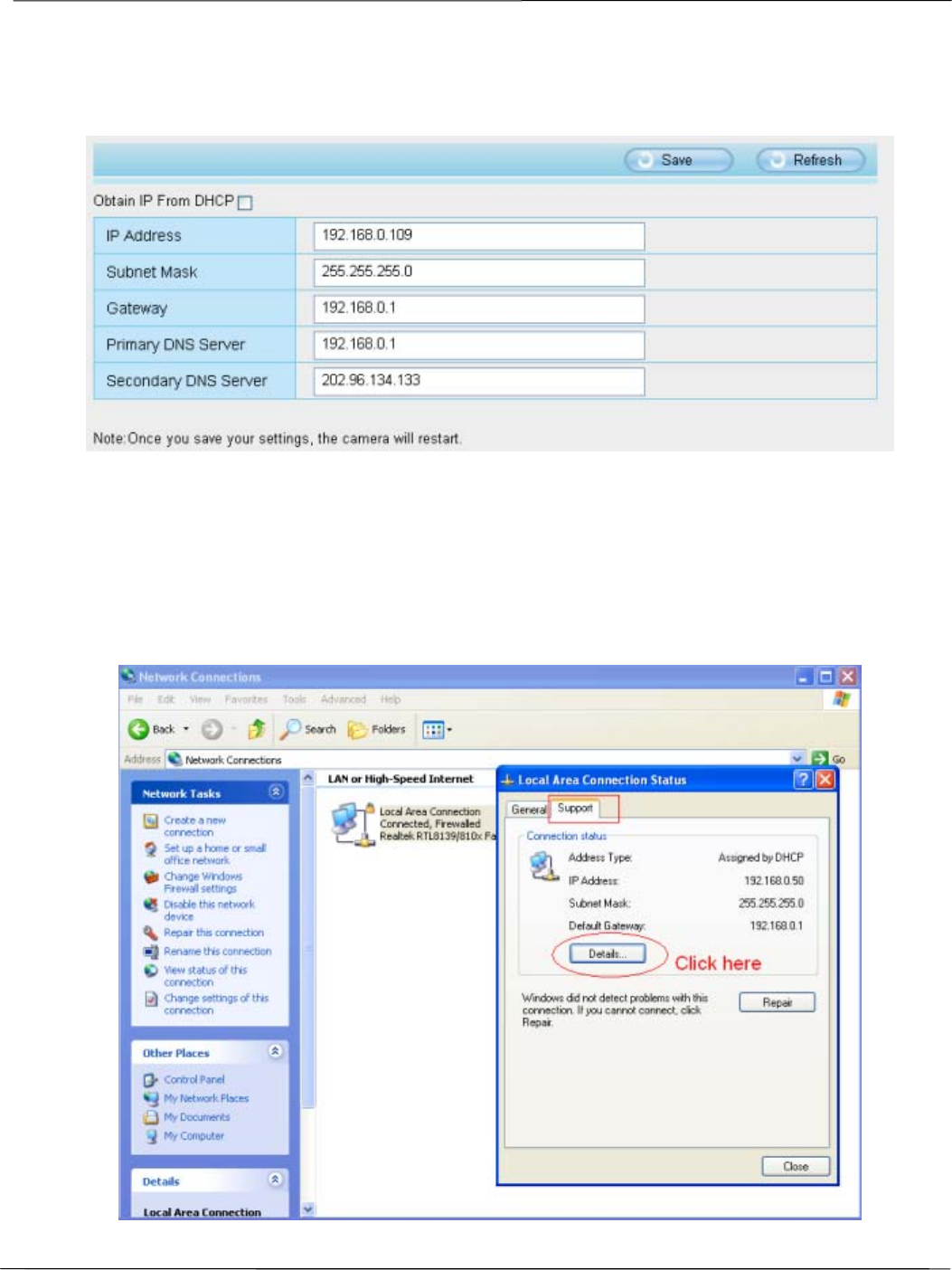The width and height of the screenshot is (952, 1270).
Task: Click the Save button in camera settings
Action: point(678,160)
